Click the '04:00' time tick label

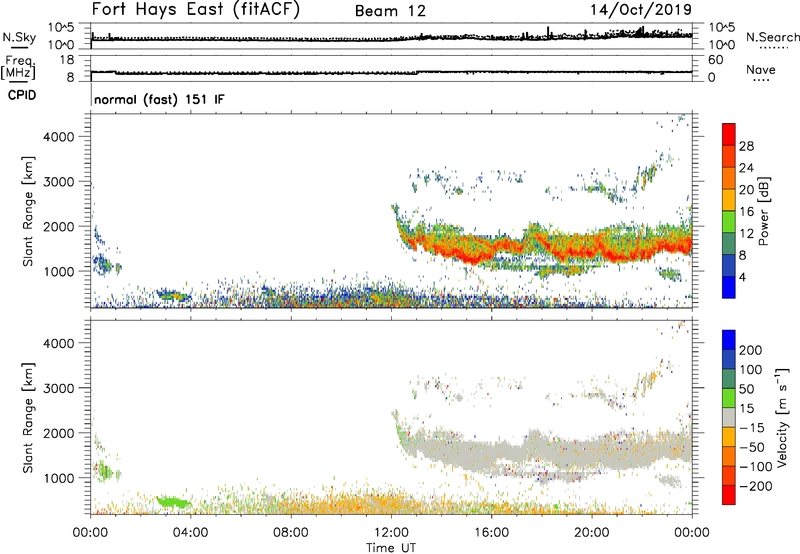(x=190, y=533)
